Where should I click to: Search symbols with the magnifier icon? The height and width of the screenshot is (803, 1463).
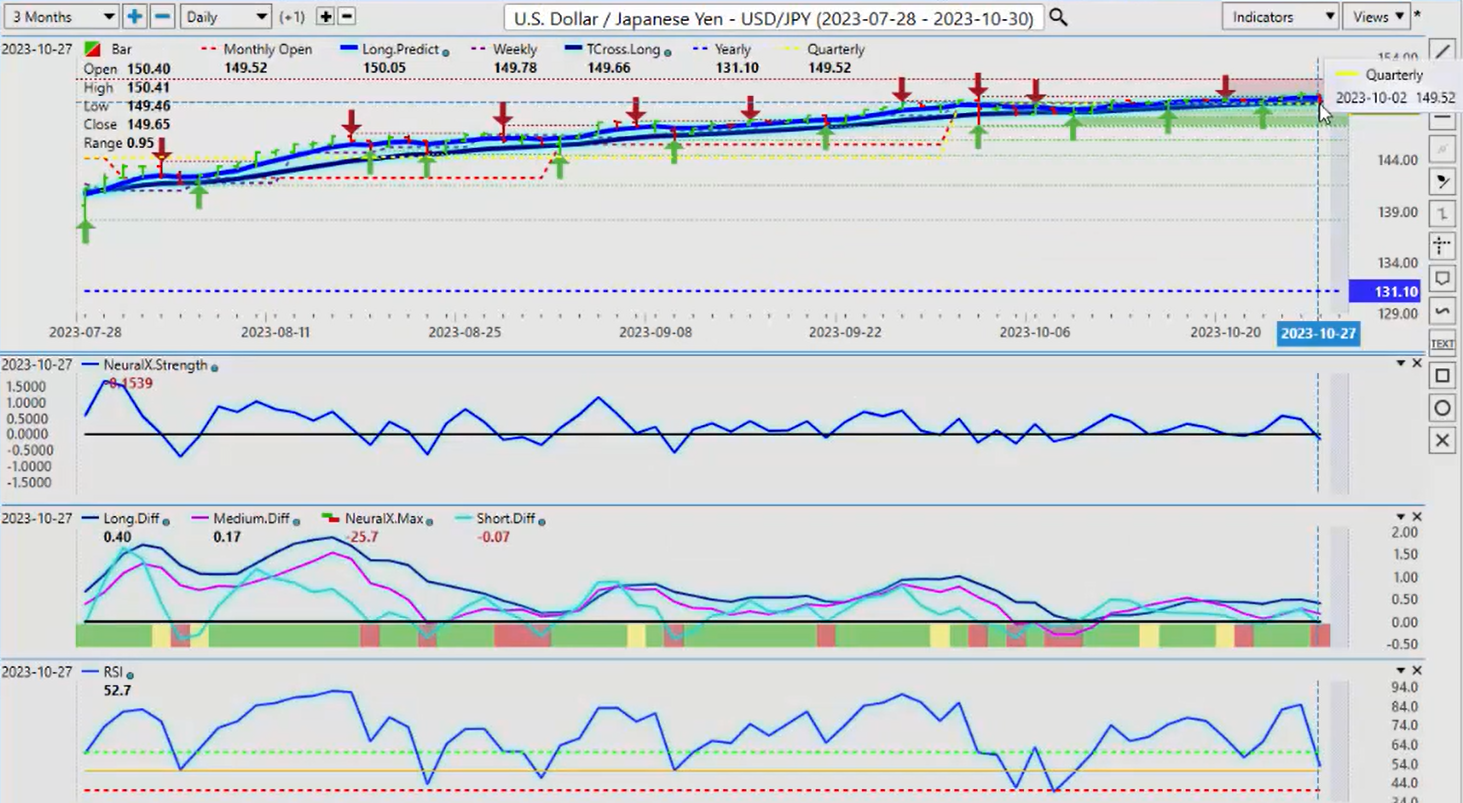click(x=1058, y=17)
